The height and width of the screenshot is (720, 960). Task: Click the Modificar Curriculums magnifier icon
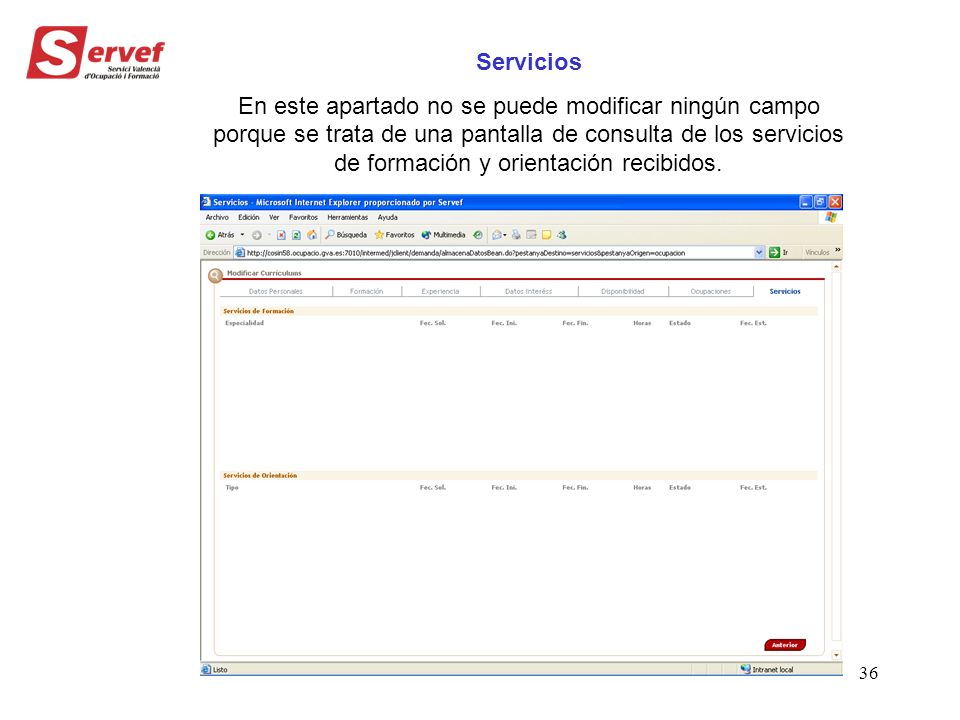click(x=215, y=276)
